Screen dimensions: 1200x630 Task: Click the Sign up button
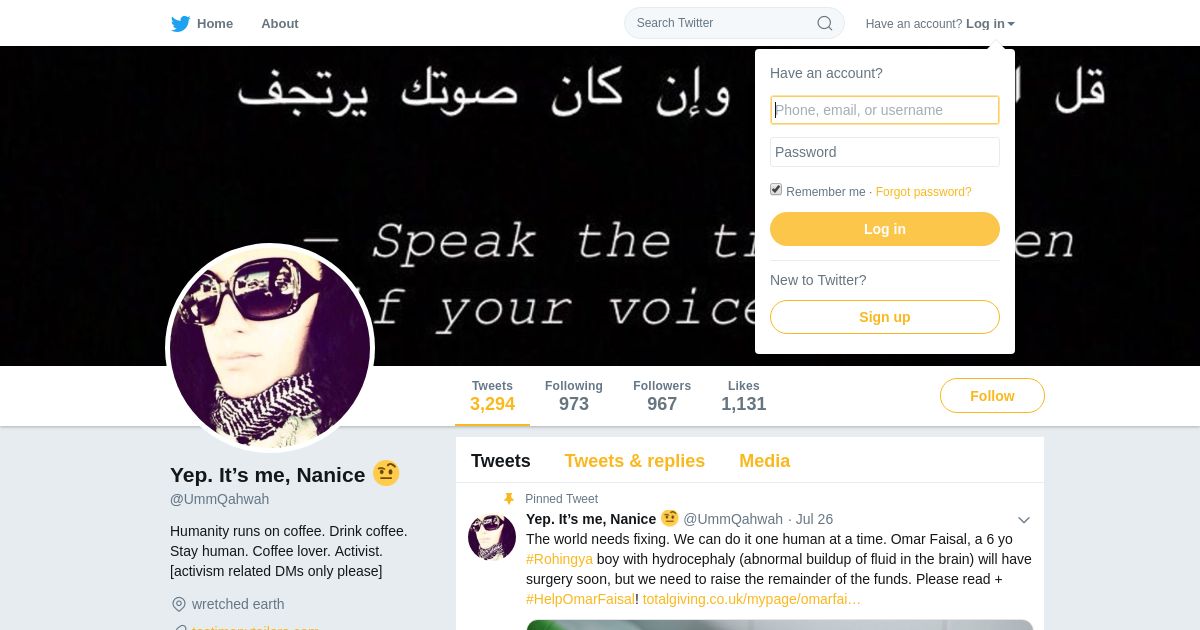point(885,317)
